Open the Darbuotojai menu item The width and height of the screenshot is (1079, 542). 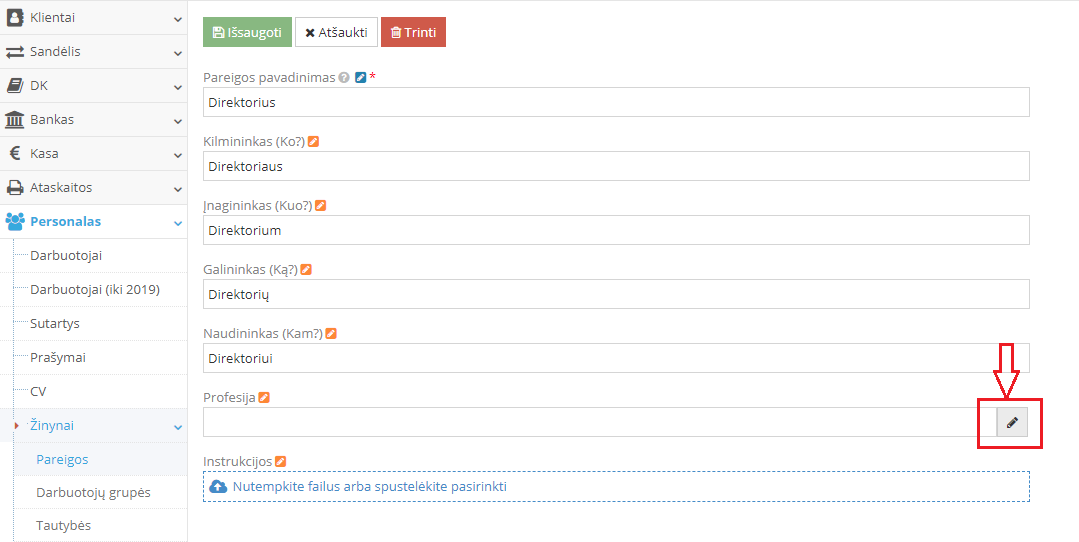[66, 256]
